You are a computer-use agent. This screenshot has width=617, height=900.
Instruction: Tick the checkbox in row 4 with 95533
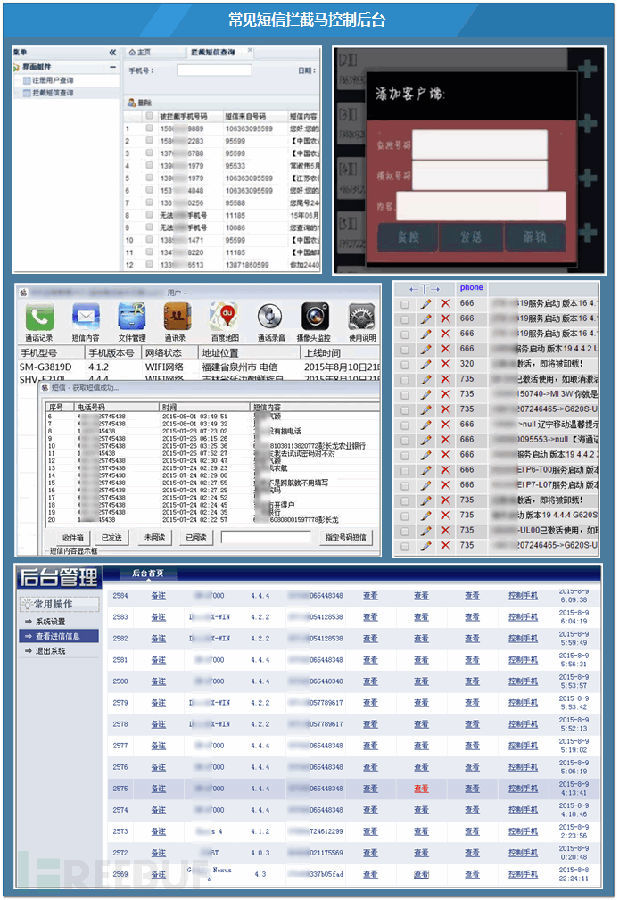[x=149, y=165]
